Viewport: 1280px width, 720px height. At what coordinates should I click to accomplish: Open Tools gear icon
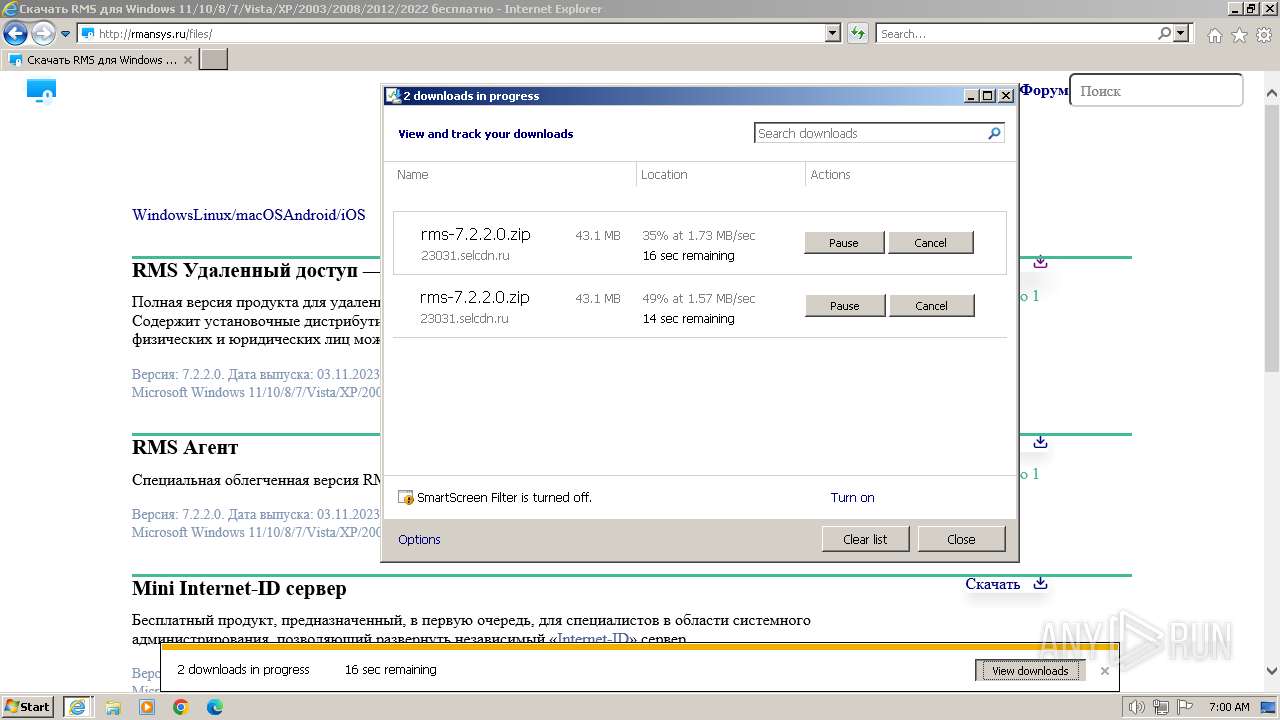click(x=1263, y=35)
